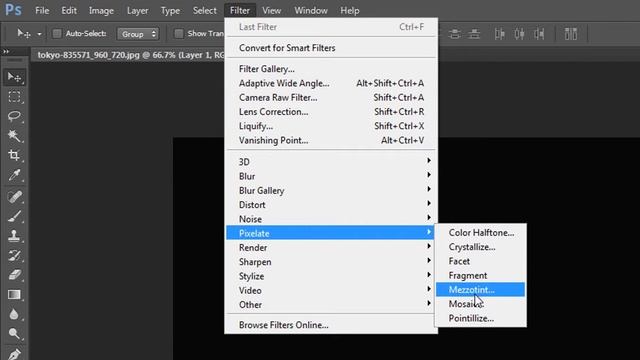Image resolution: width=640 pixels, height=360 pixels.
Task: Expand the Stylize submenu
Action: click(331, 276)
